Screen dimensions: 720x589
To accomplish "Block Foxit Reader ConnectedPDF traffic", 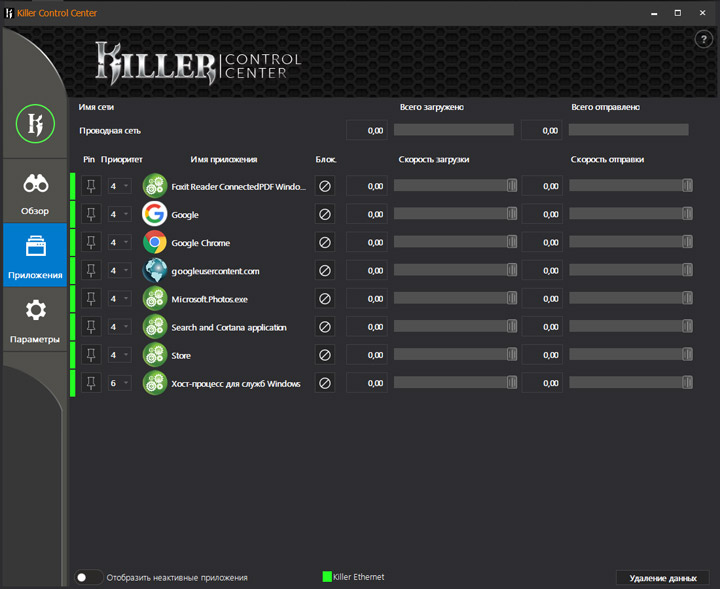I will 325,186.
